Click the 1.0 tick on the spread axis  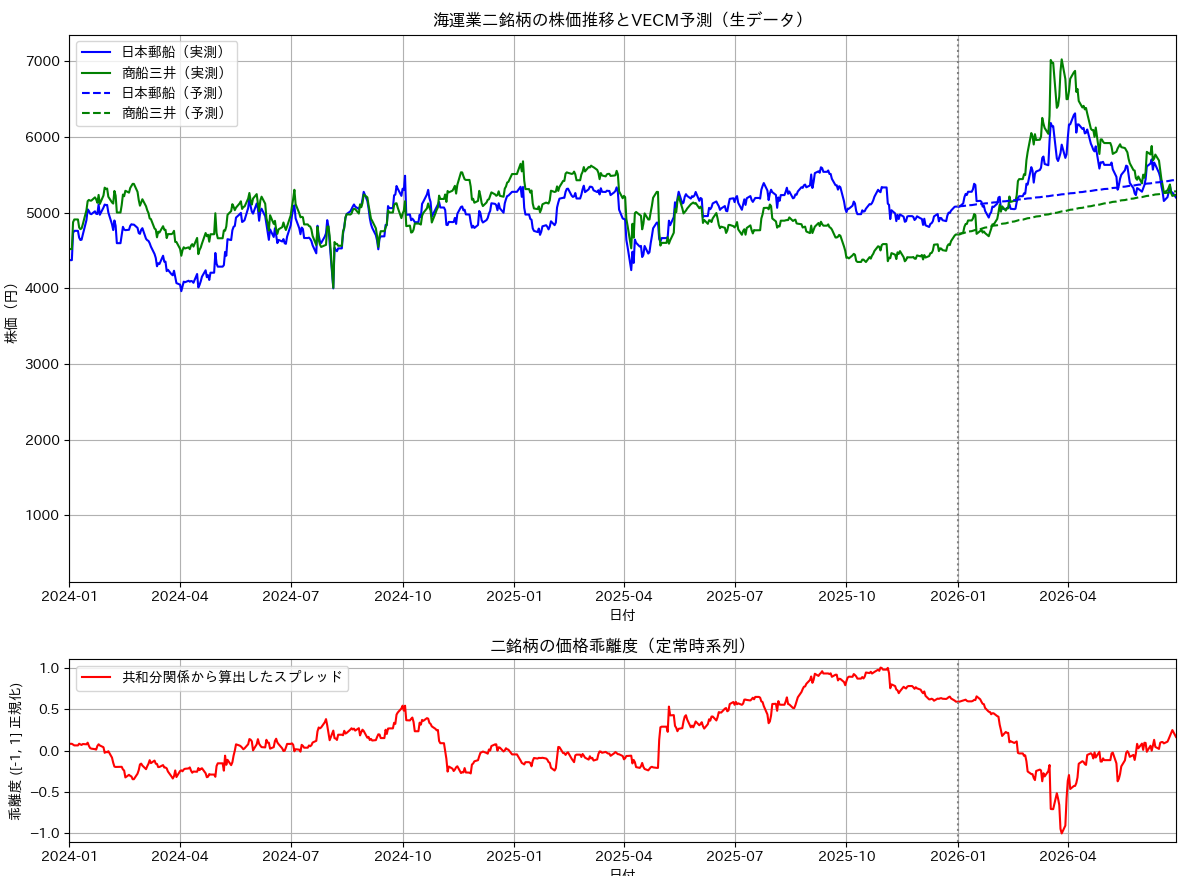pyautogui.click(x=49, y=668)
